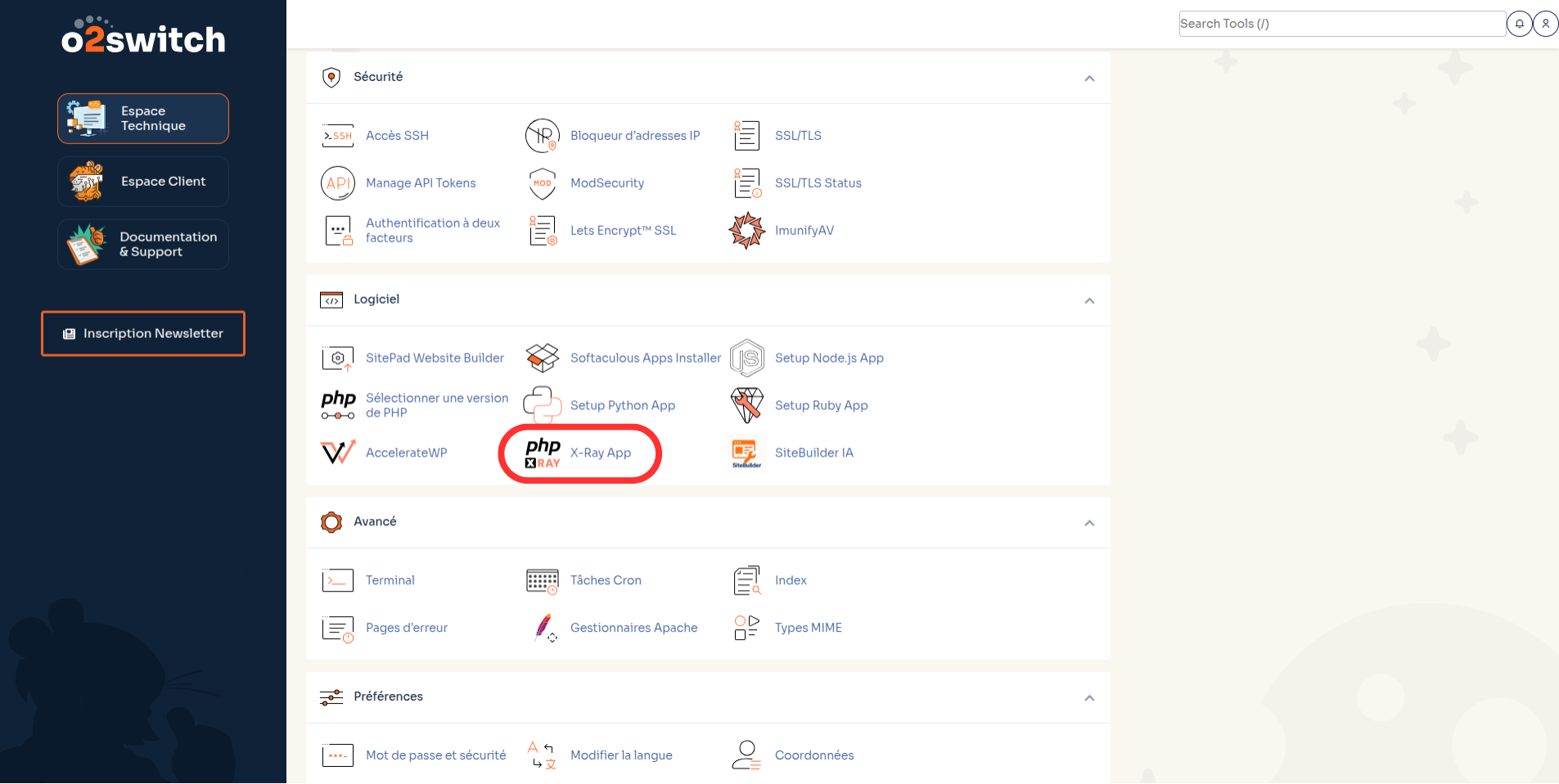Open the Coordonnées link

pos(814,756)
